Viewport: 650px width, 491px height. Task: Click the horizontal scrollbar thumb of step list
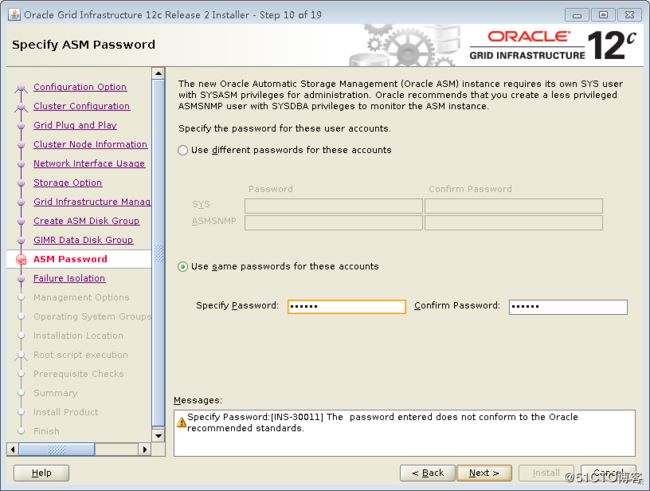point(57,449)
